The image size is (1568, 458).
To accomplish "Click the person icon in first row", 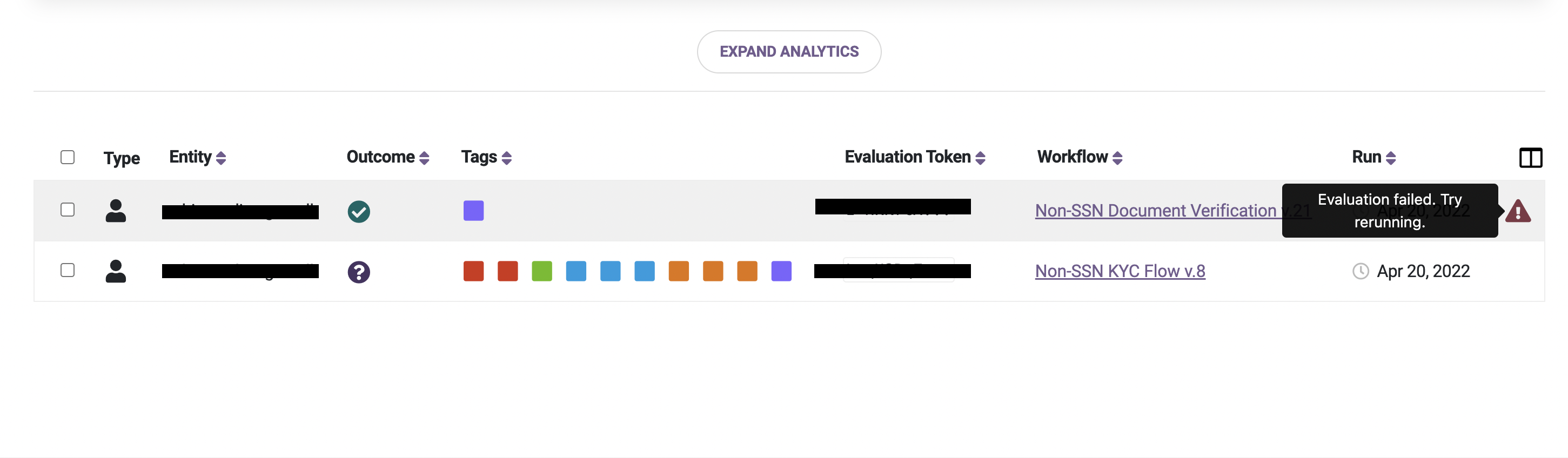I will point(116,211).
